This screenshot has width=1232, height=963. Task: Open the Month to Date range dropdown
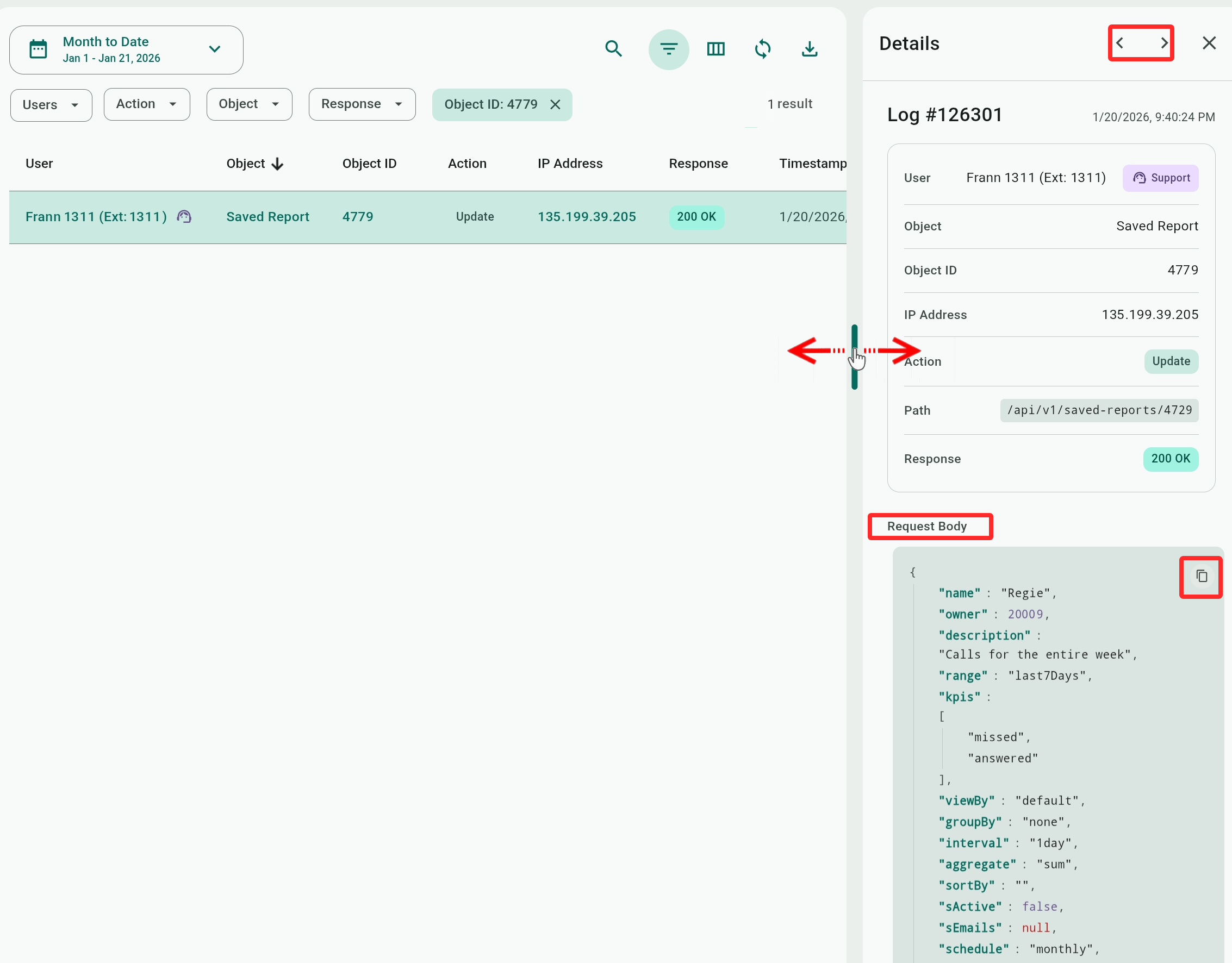(126, 49)
